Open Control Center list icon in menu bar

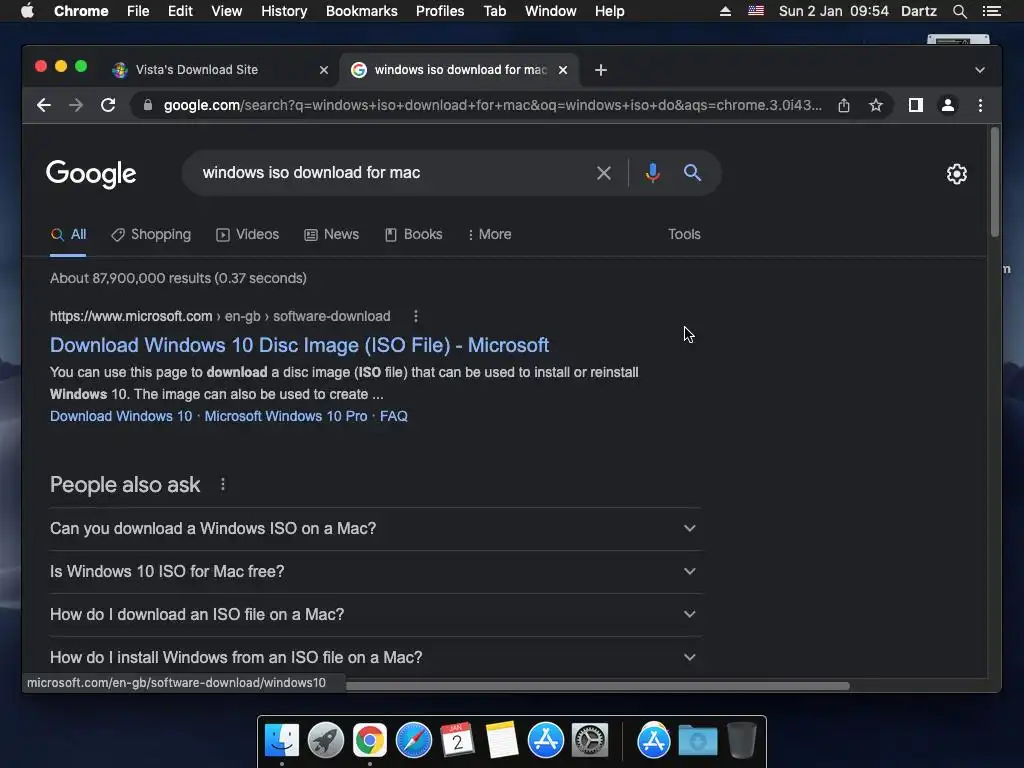point(991,11)
